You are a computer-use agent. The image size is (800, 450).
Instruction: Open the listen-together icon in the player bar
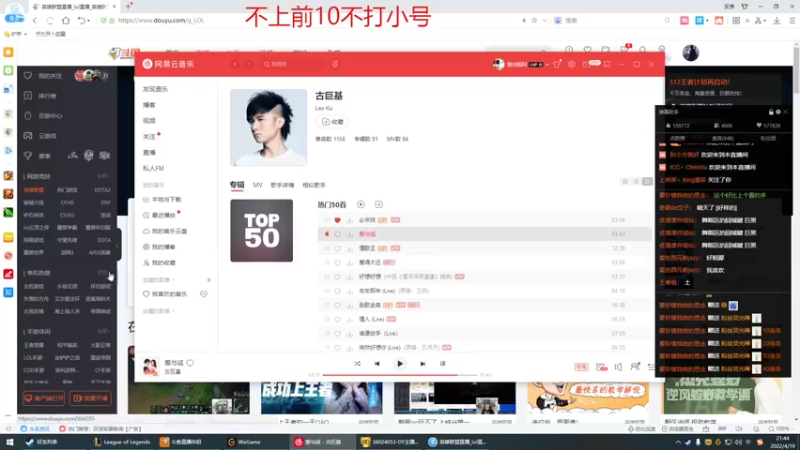click(x=635, y=367)
